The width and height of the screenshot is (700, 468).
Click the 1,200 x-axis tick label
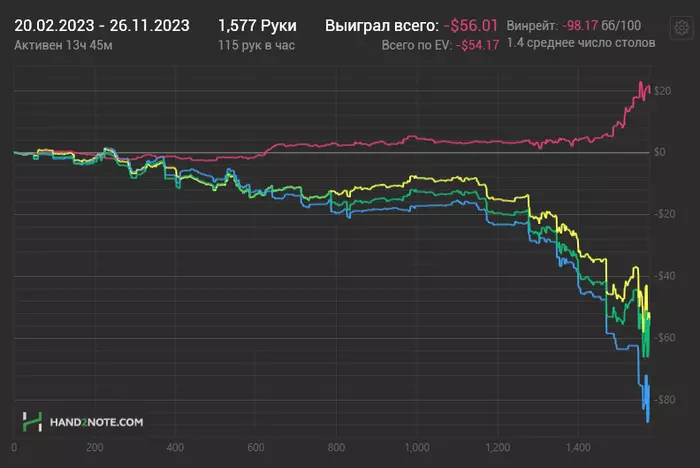point(498,447)
